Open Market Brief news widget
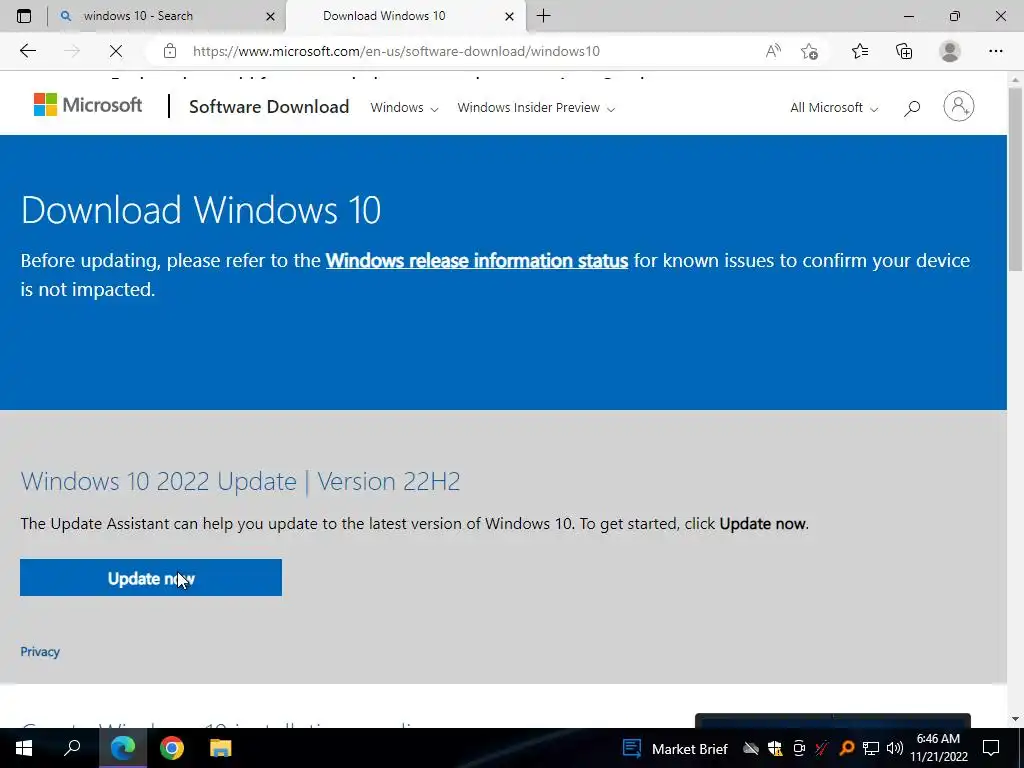Viewport: 1024px width, 768px height. click(x=675, y=748)
